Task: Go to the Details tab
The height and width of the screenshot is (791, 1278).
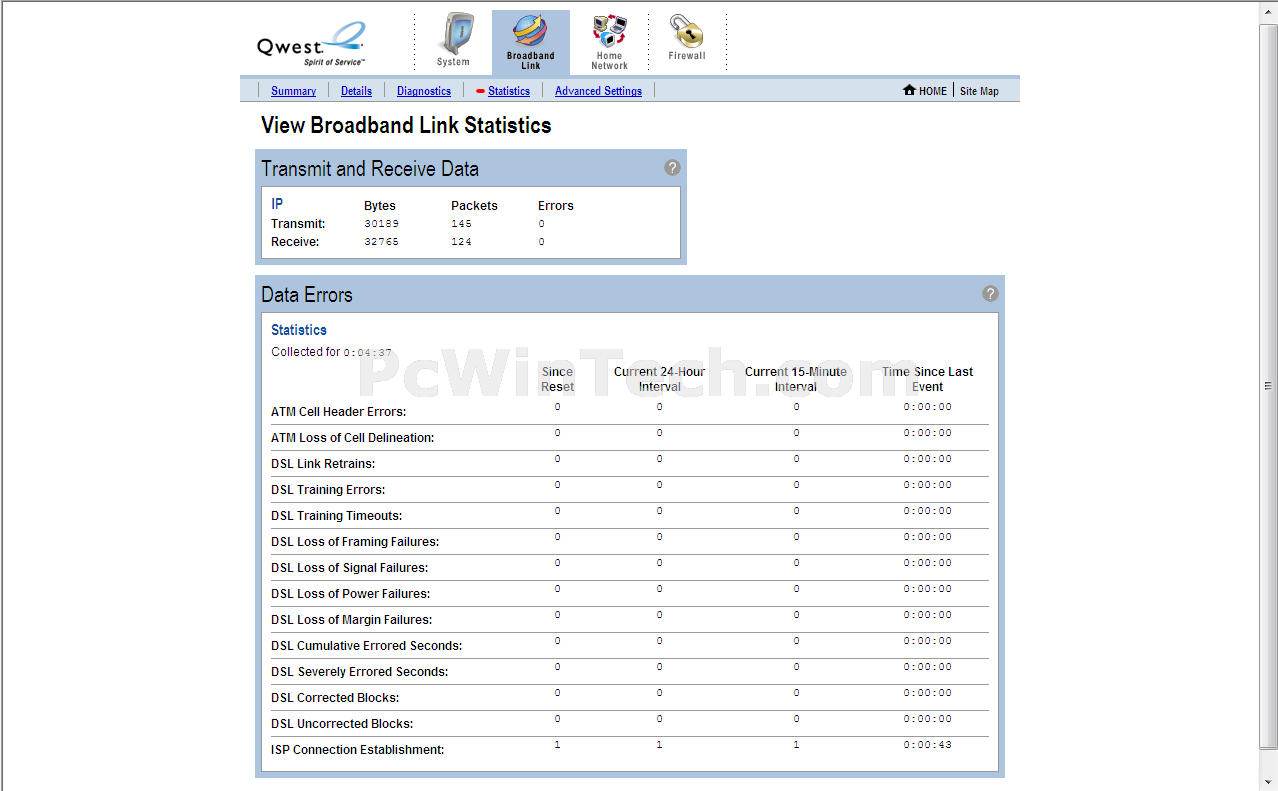Action: click(356, 91)
